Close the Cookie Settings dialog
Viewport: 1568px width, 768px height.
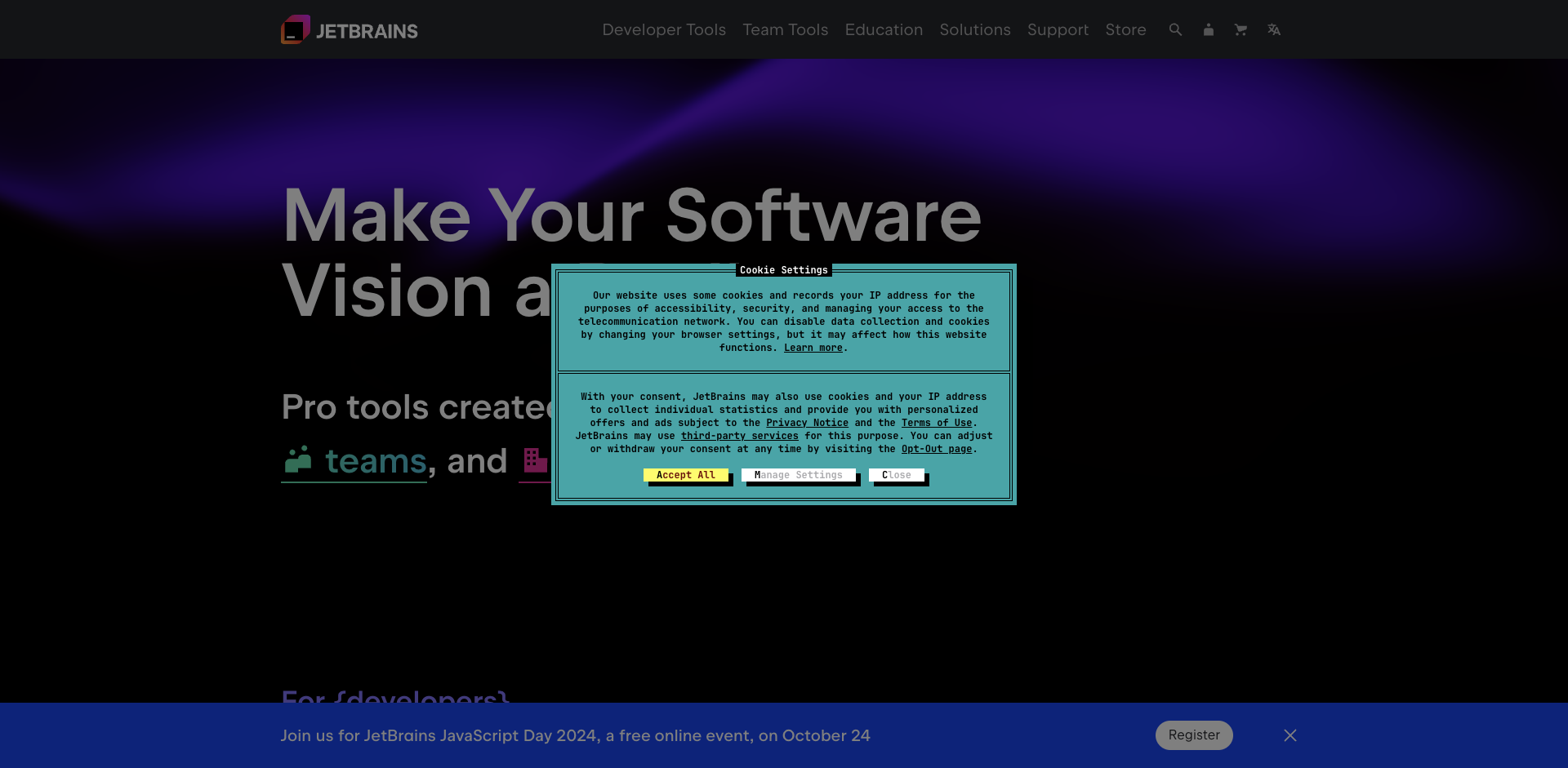click(897, 475)
